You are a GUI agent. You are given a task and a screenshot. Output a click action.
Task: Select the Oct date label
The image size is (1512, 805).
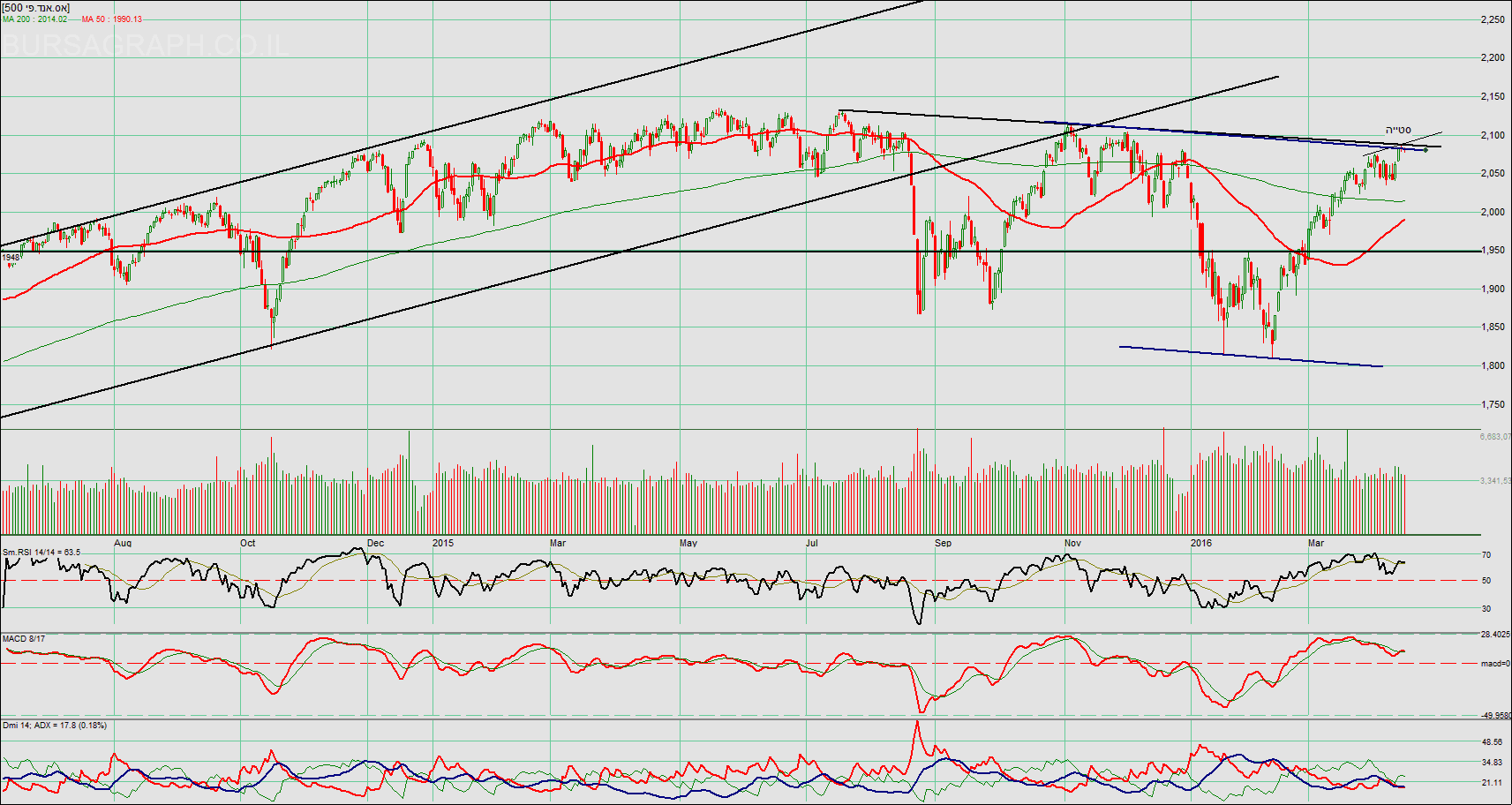coord(248,543)
